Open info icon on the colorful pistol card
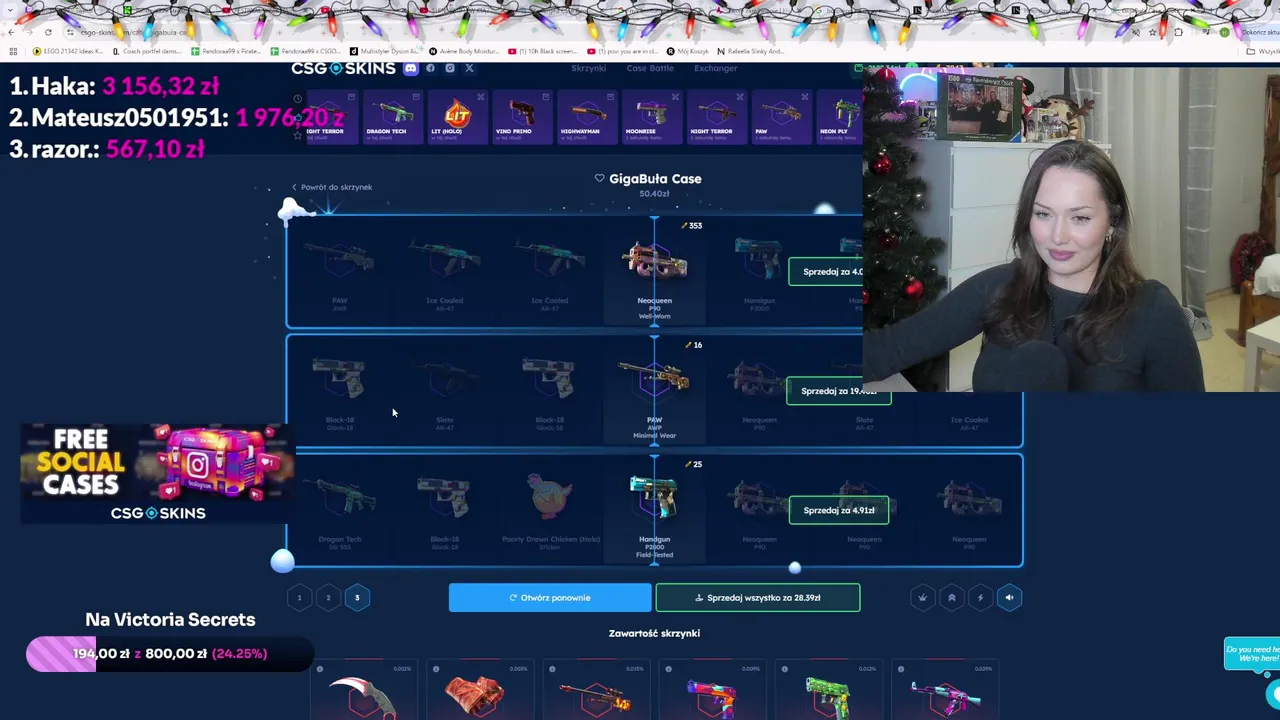The width and height of the screenshot is (1280, 720). 668,669
